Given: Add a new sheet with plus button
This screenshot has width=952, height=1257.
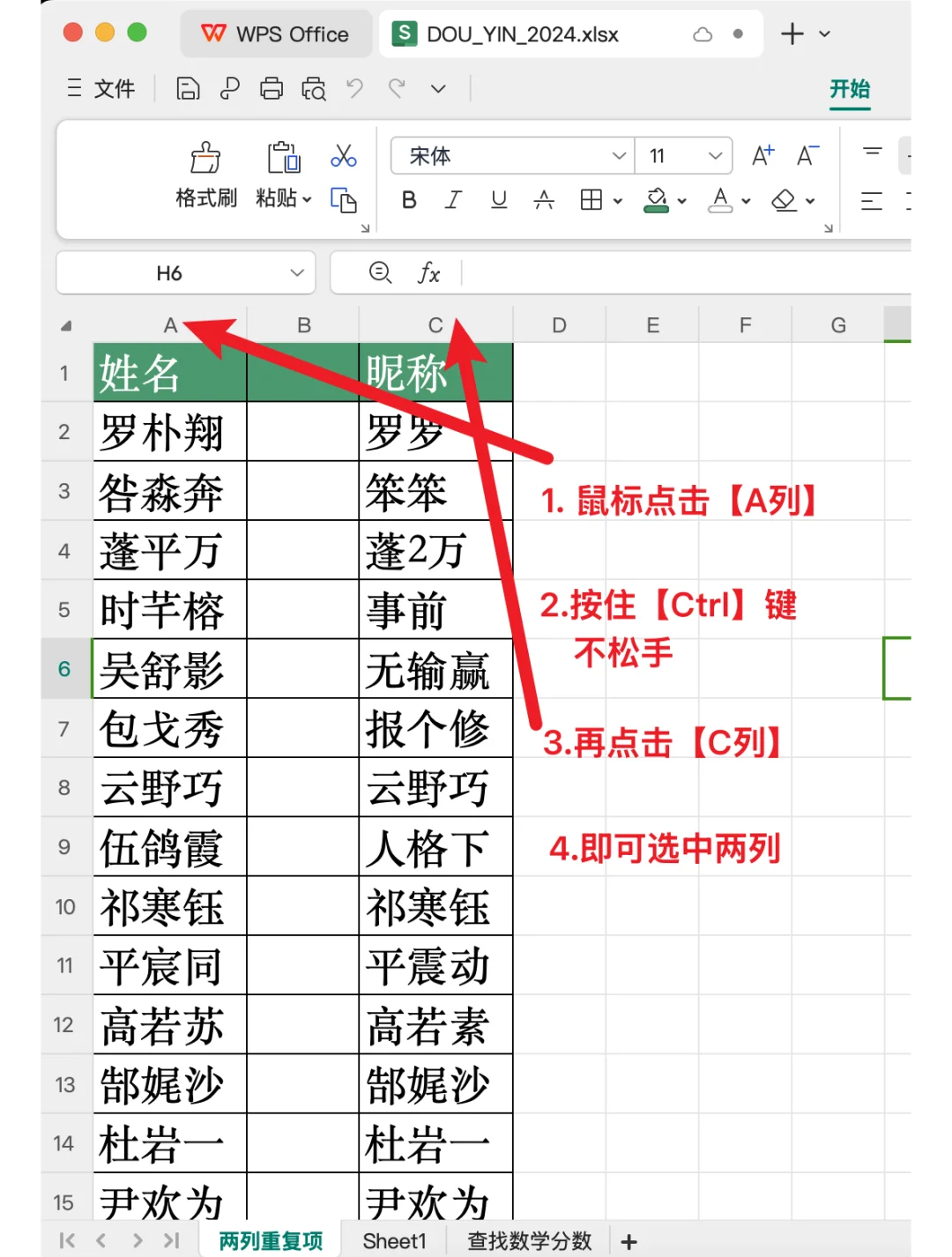Looking at the screenshot, I should (x=628, y=1241).
